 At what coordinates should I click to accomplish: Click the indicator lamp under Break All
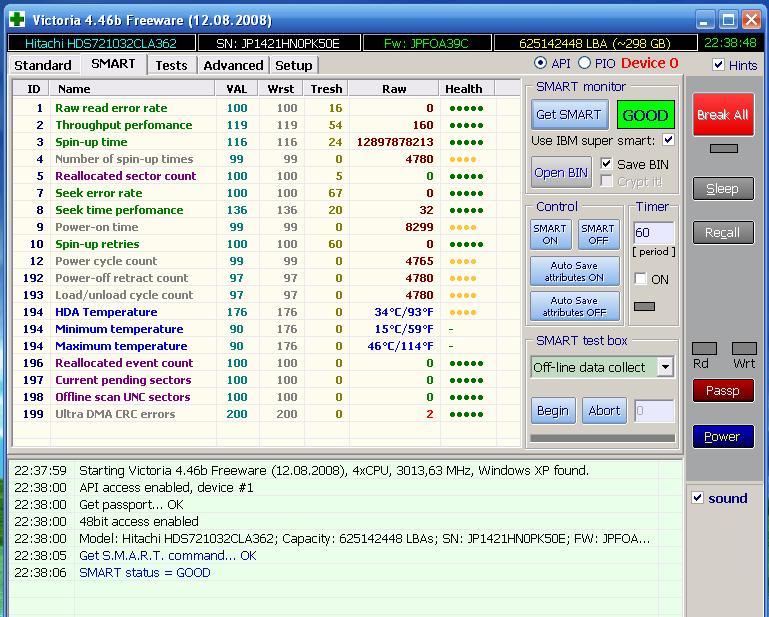click(723, 148)
